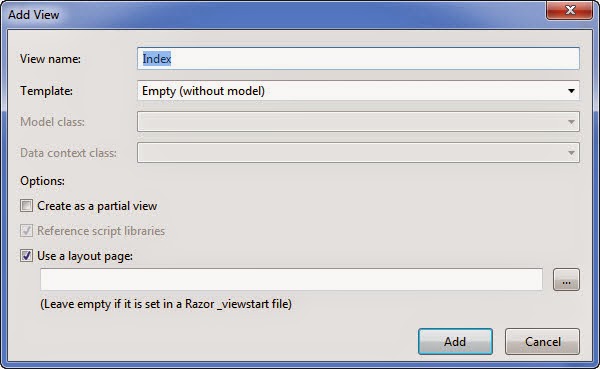Toggle Reference script libraries checkbox
The height and width of the screenshot is (369, 600).
(x=26, y=231)
